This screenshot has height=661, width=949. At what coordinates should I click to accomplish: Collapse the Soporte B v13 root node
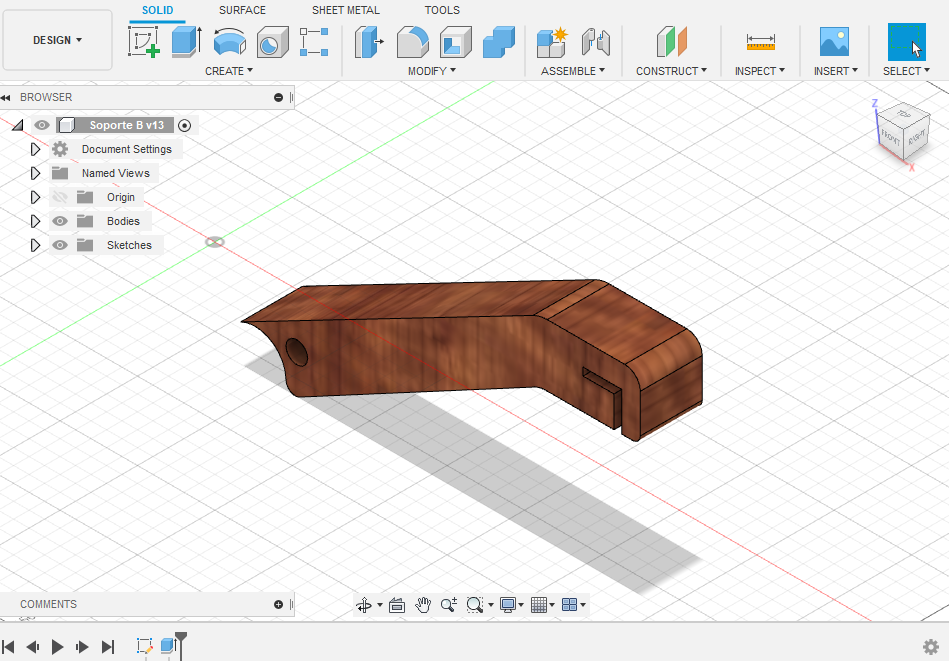[18, 125]
